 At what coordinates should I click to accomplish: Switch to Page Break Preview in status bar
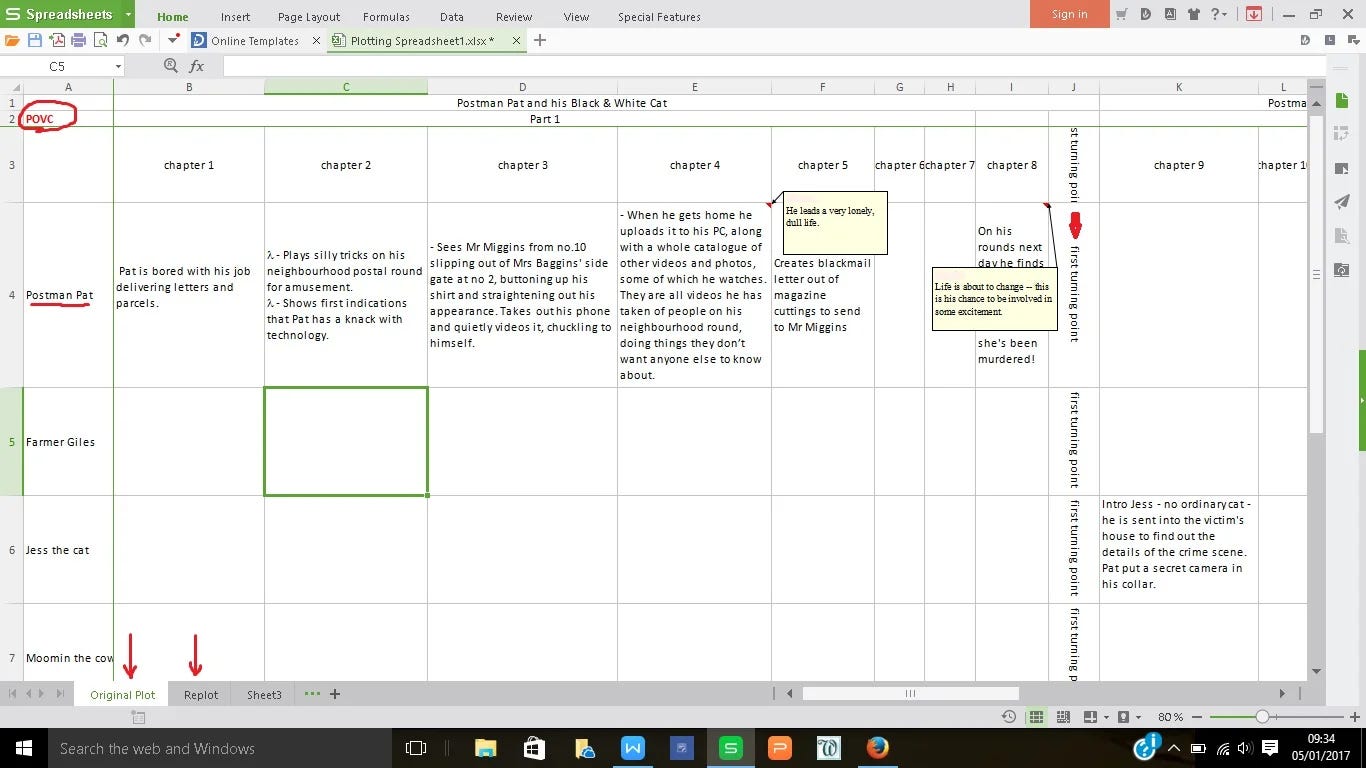point(1062,717)
